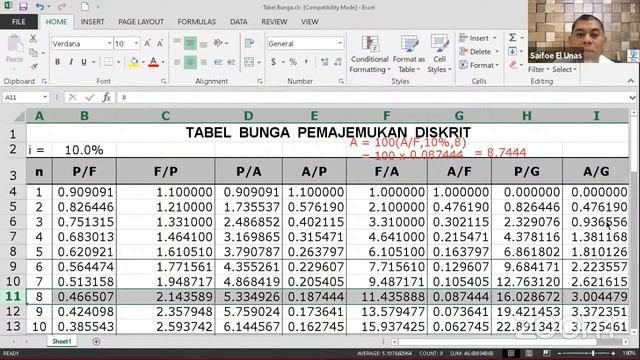
Task: Click the Borders icon
Action: coord(109,62)
